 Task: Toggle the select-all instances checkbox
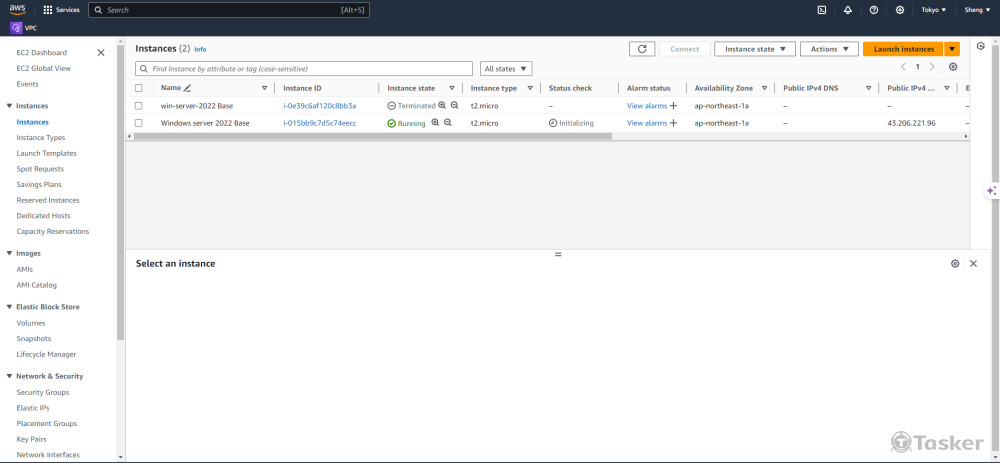139,88
